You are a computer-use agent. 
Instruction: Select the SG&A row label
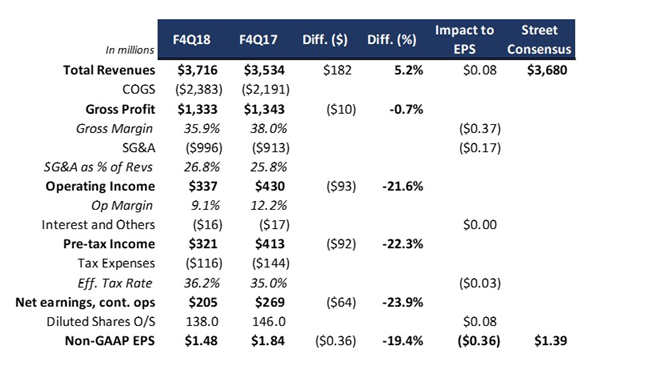139,148
